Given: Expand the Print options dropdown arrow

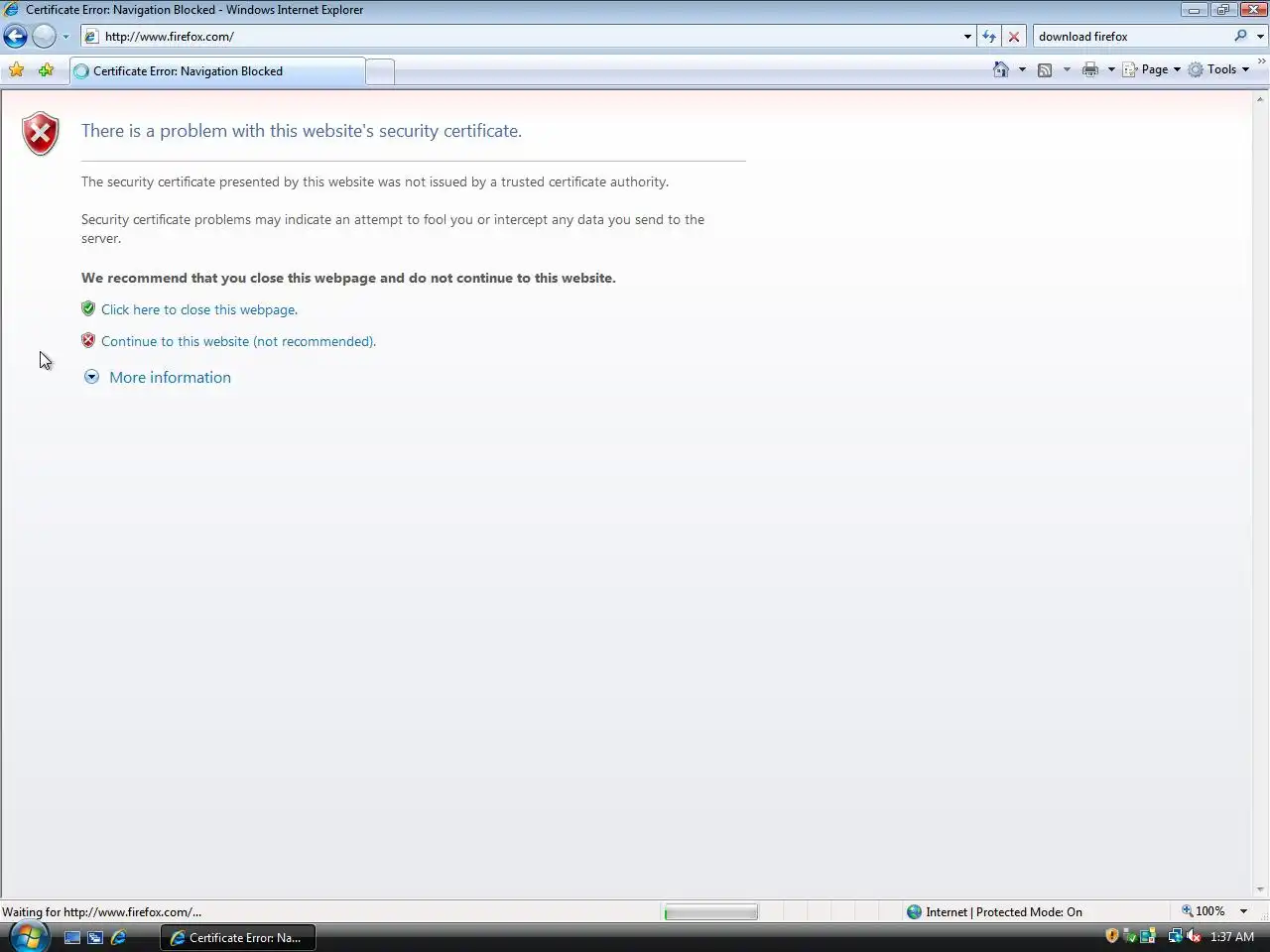Looking at the screenshot, I should (x=1111, y=69).
